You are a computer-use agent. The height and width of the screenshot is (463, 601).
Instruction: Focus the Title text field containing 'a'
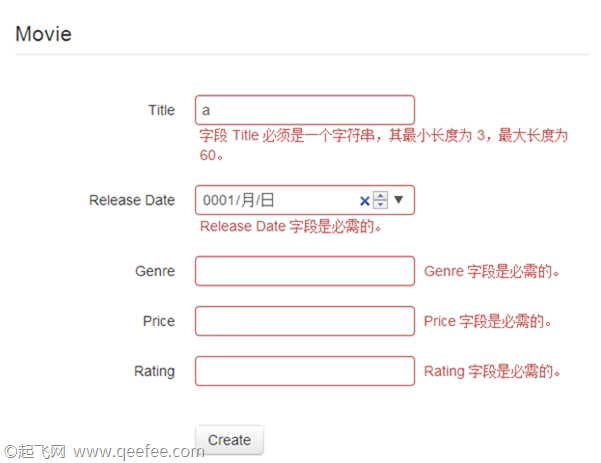305,110
